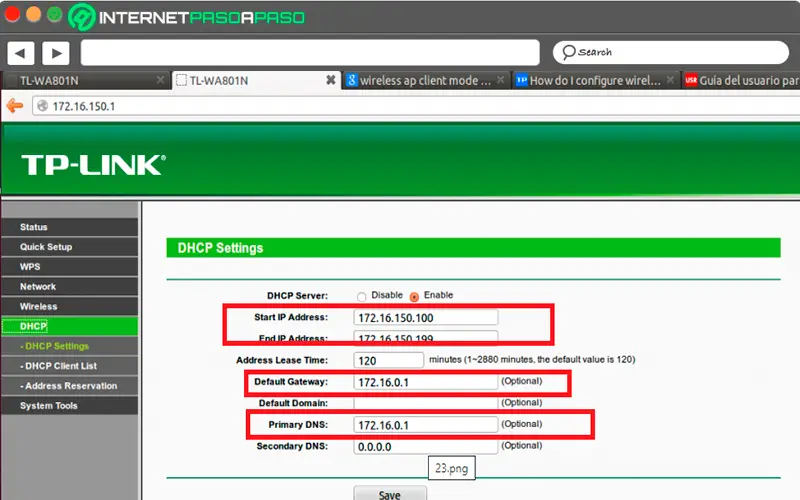Click the Secondary DNS field
800x500 pixels.
[x=426, y=446]
